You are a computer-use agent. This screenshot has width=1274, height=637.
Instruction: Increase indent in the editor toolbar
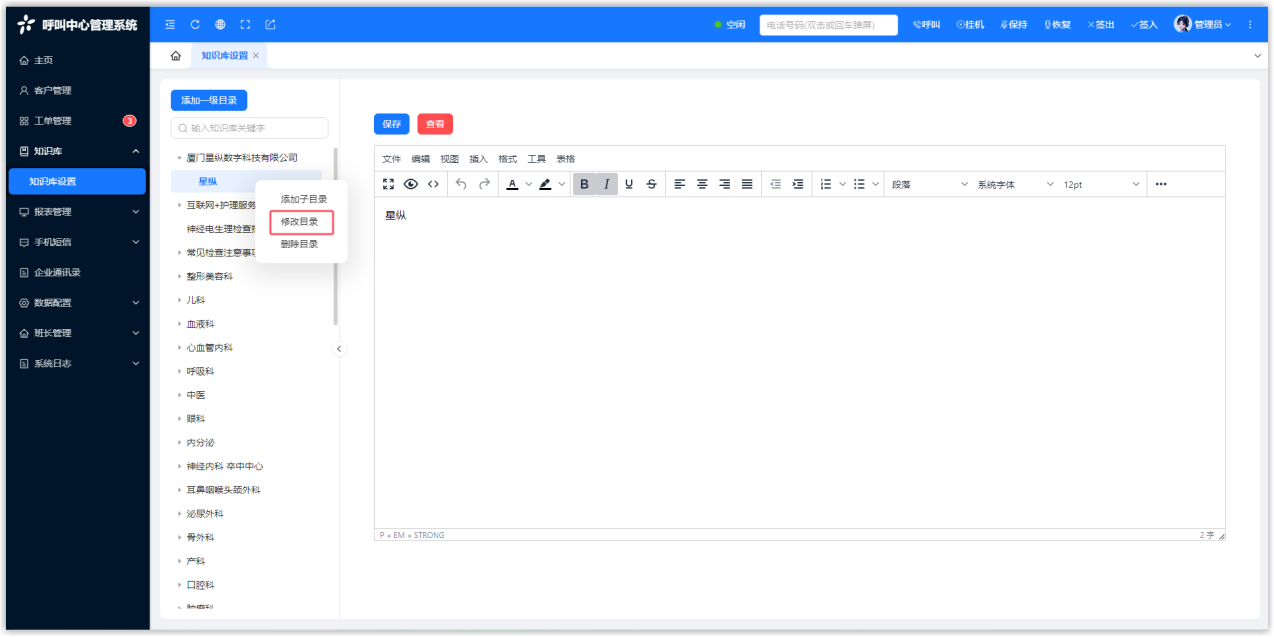tap(798, 184)
